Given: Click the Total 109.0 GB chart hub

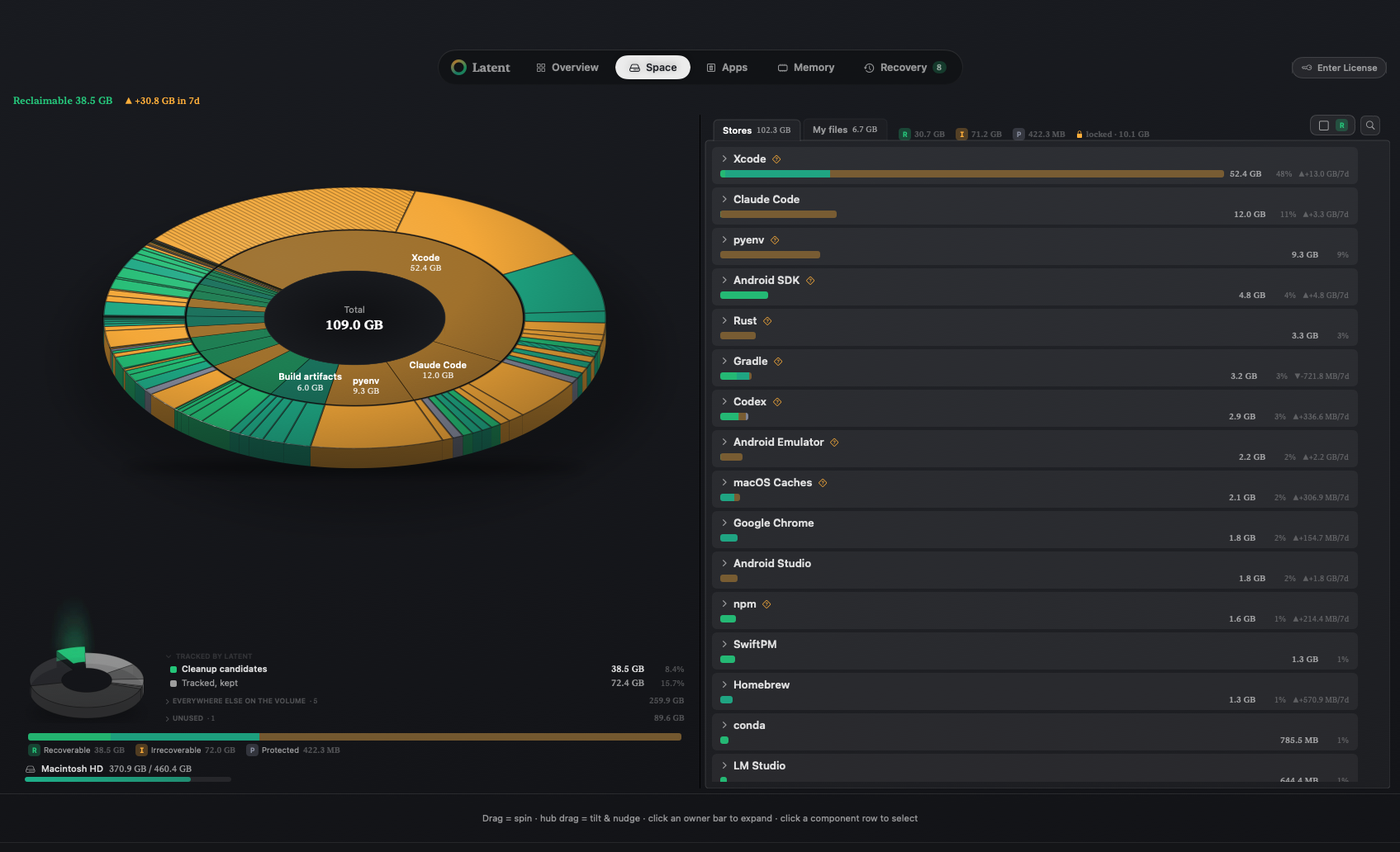Looking at the screenshot, I should pos(354,318).
